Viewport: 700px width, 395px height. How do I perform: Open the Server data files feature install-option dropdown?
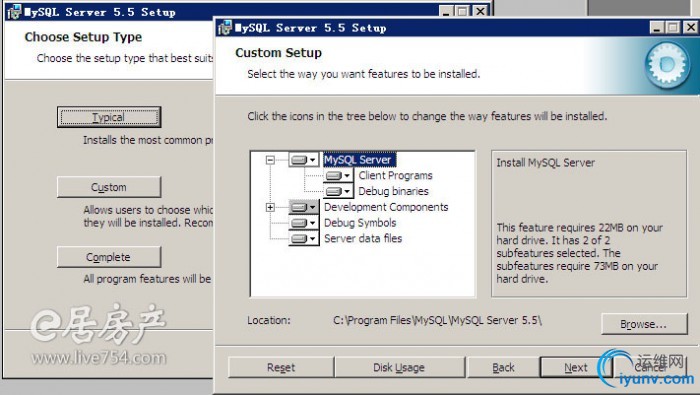coord(304,239)
